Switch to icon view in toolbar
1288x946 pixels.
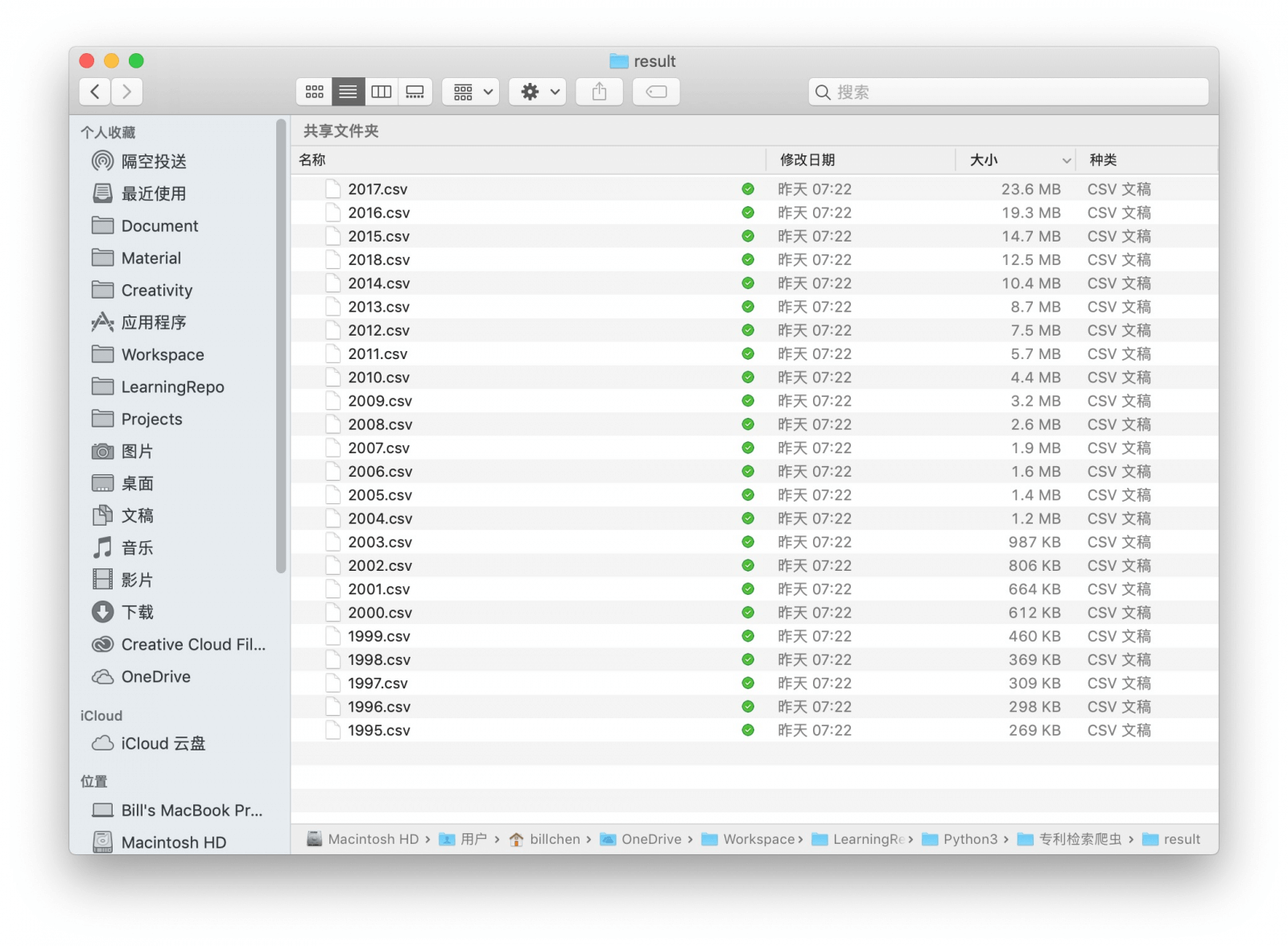pyautogui.click(x=315, y=92)
